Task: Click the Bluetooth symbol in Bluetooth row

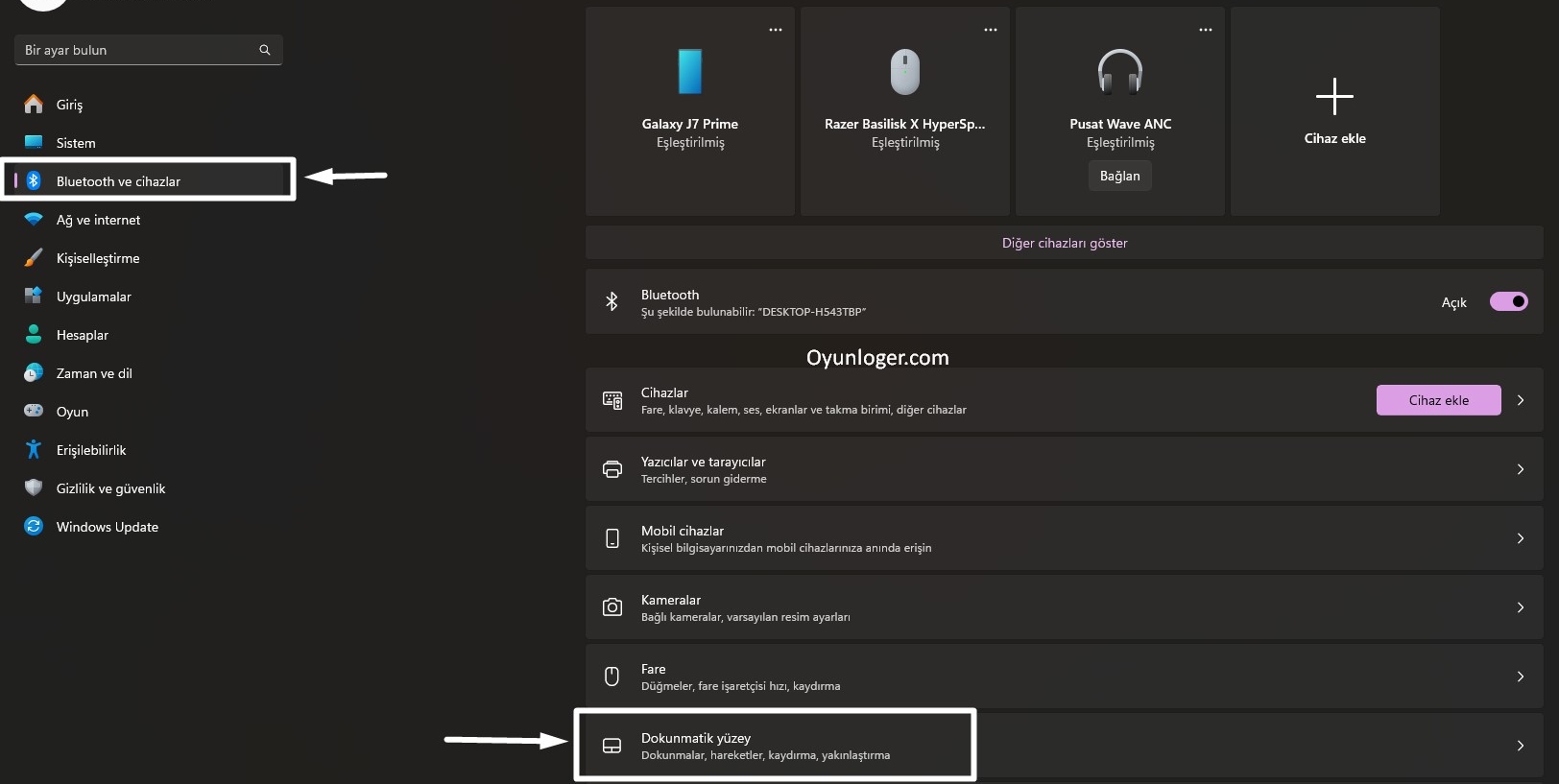Action: [x=612, y=302]
